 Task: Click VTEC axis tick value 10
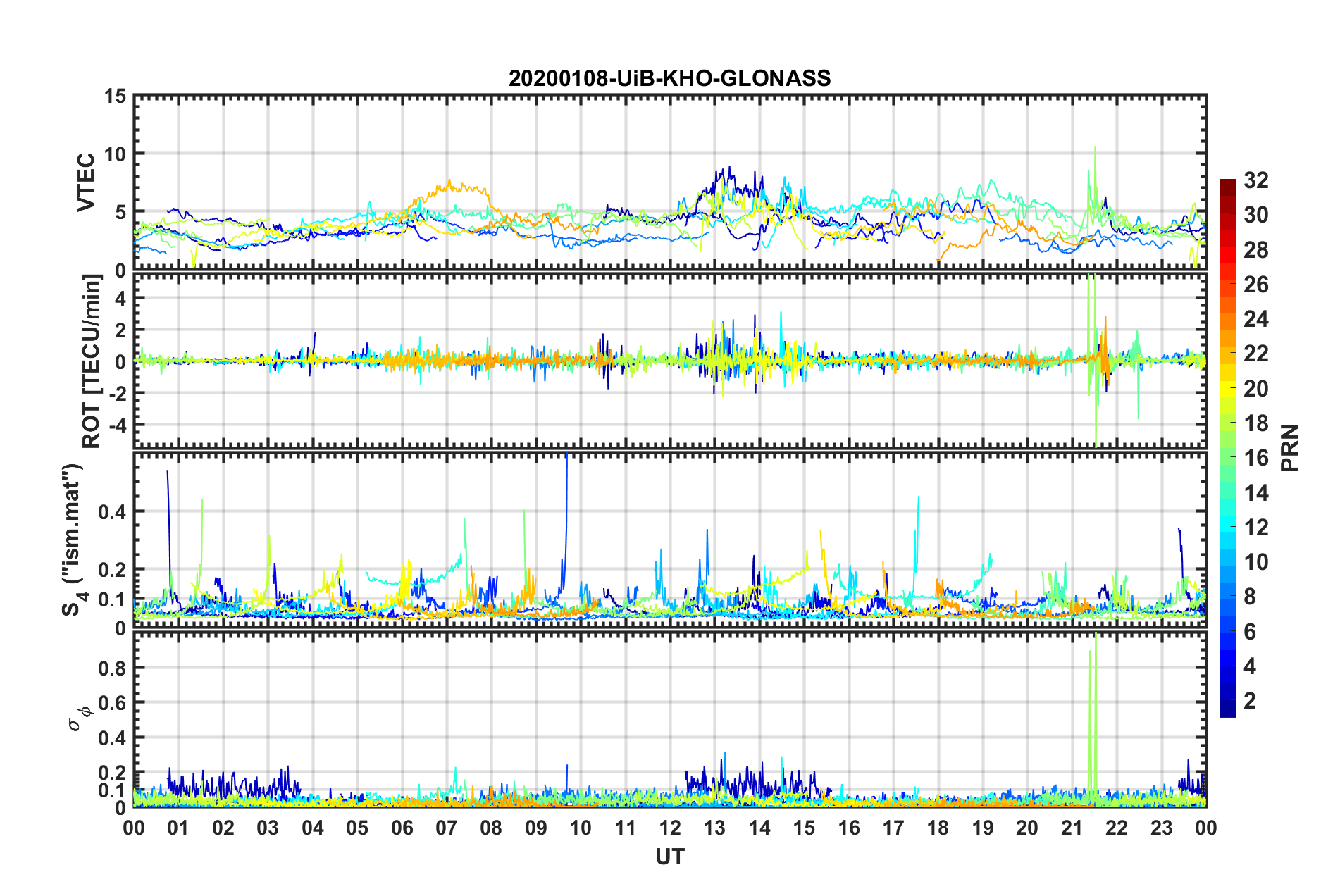coord(115,154)
